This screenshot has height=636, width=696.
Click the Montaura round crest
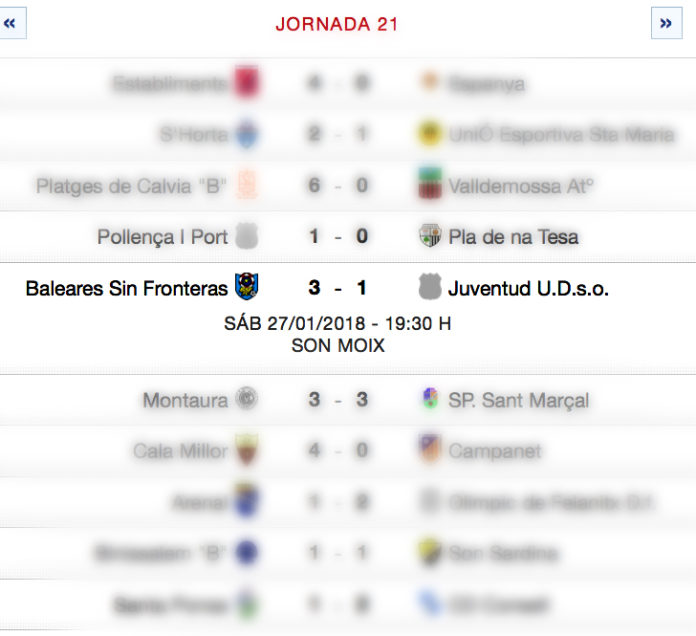tap(246, 398)
